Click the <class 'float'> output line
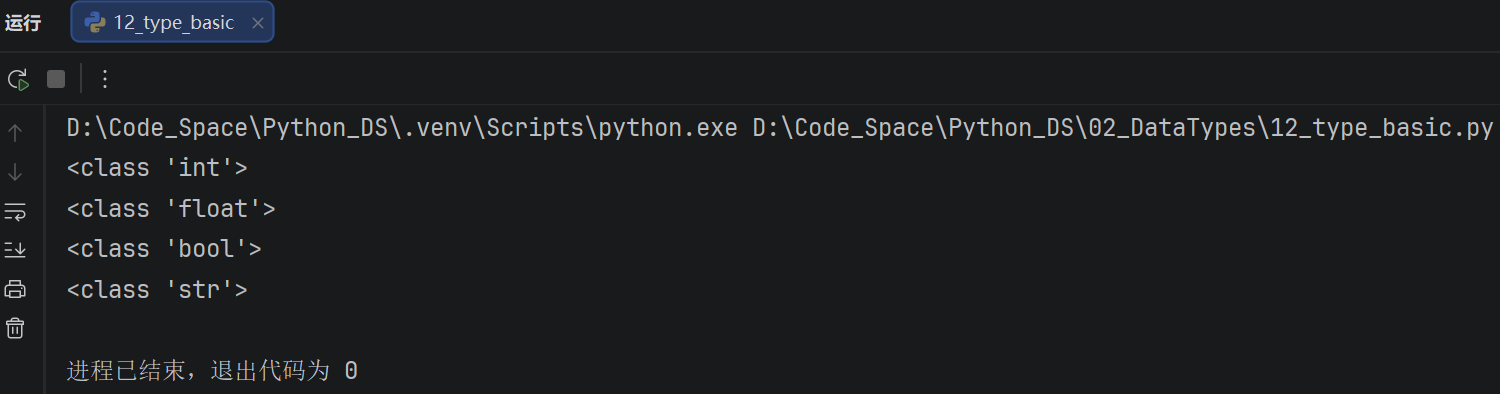This screenshot has height=394, width=1500. pyautogui.click(x=171, y=209)
